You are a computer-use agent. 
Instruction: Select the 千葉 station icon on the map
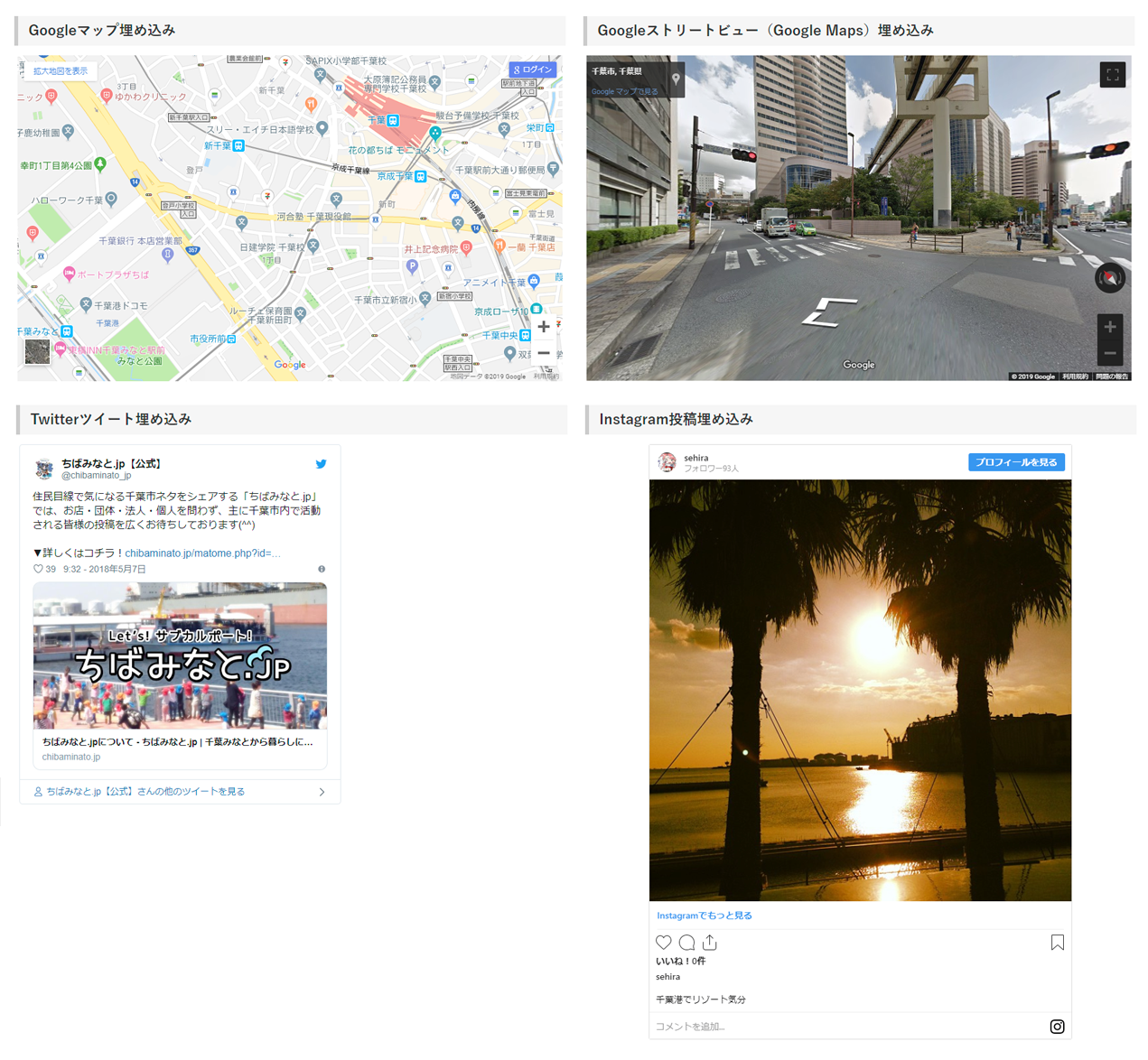coord(393,120)
